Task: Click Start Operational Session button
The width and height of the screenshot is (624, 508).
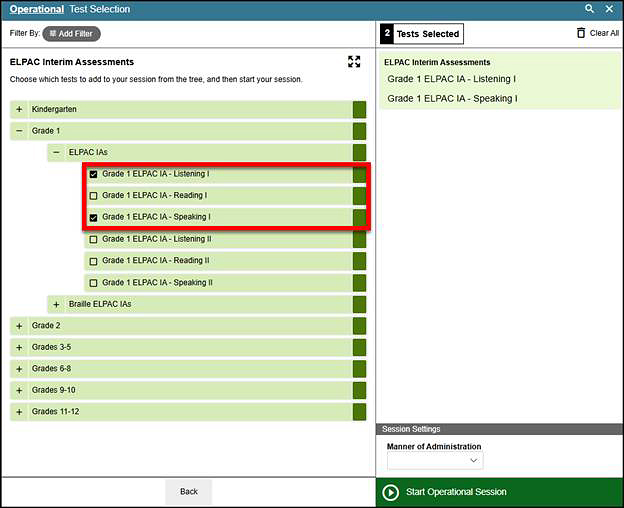Action: point(499,492)
